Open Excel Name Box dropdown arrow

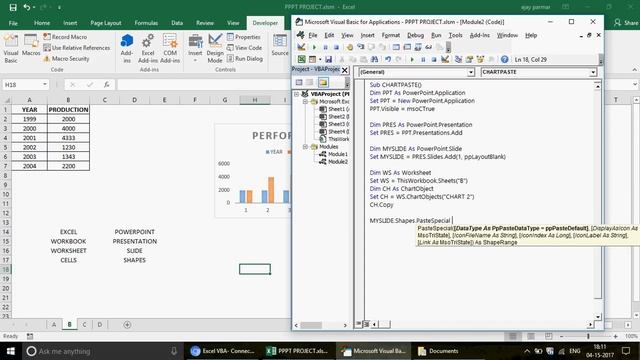pyautogui.click(x=44, y=84)
